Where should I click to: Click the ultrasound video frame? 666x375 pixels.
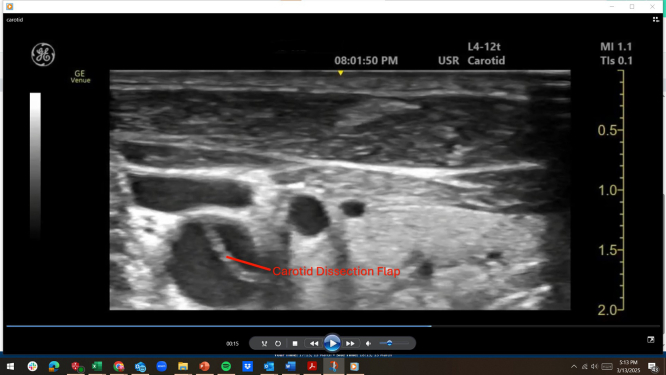pyautogui.click(x=340, y=190)
